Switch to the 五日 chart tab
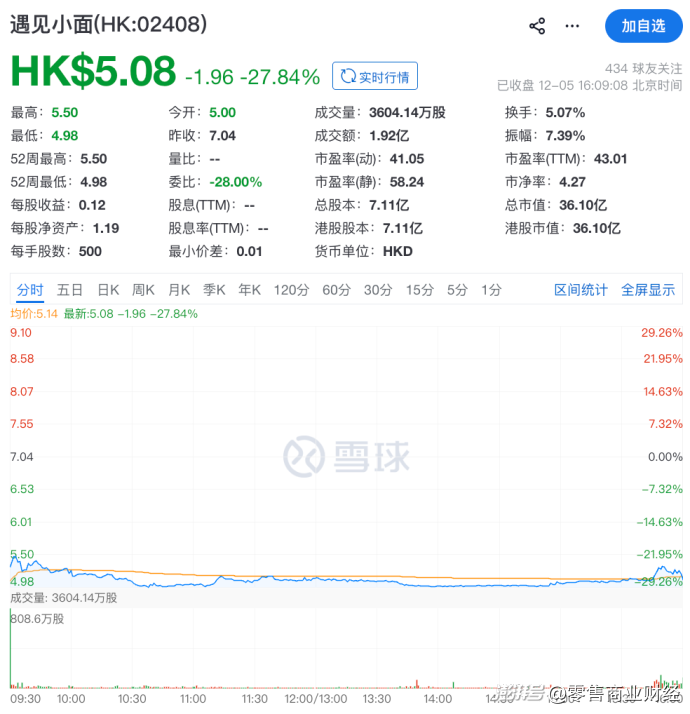This screenshot has height=714, width=690. [70, 290]
